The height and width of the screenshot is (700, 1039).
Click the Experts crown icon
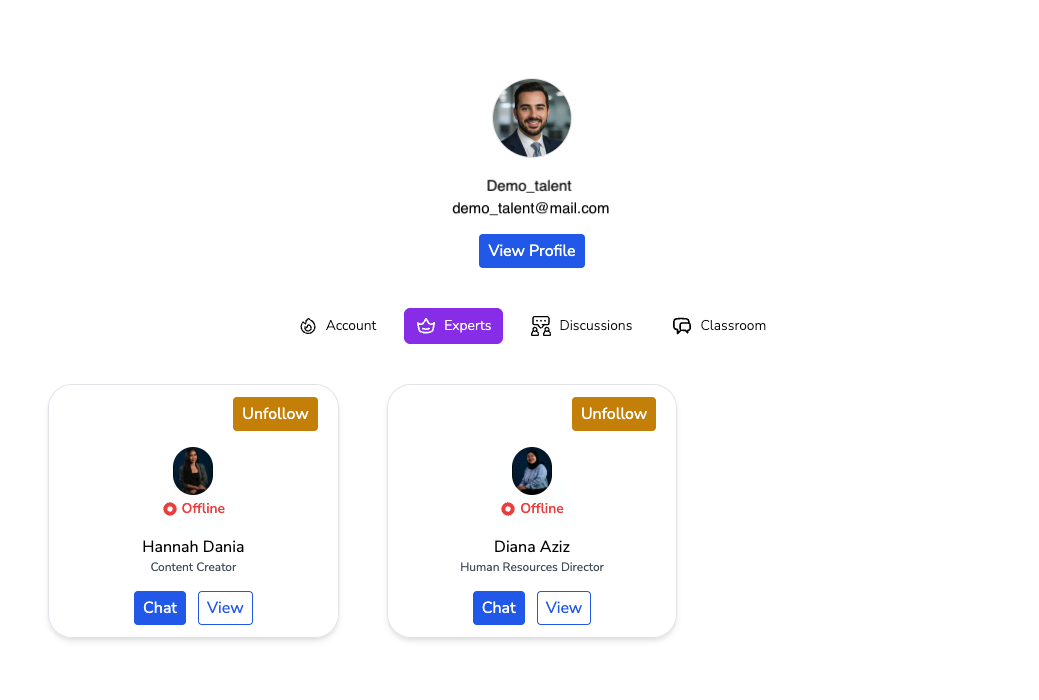(x=426, y=326)
